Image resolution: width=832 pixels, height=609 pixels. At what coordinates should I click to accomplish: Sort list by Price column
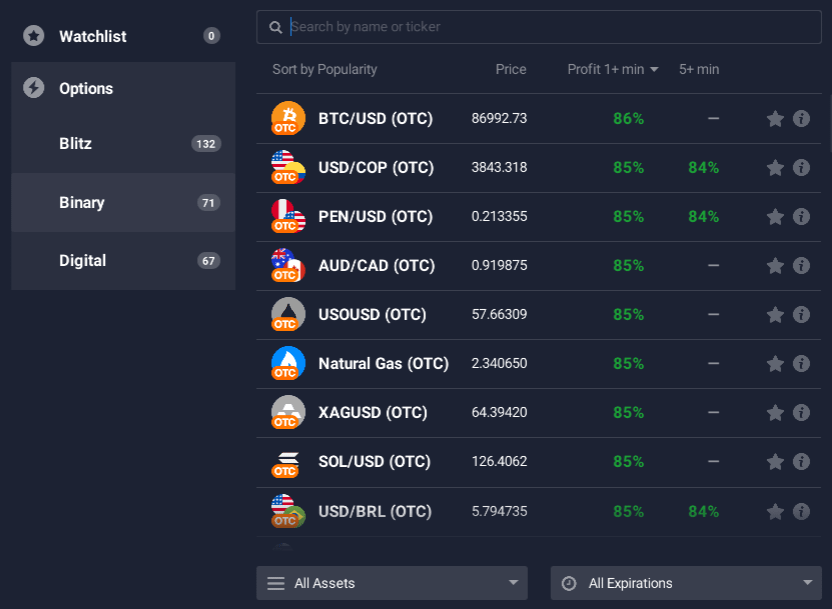(x=510, y=69)
